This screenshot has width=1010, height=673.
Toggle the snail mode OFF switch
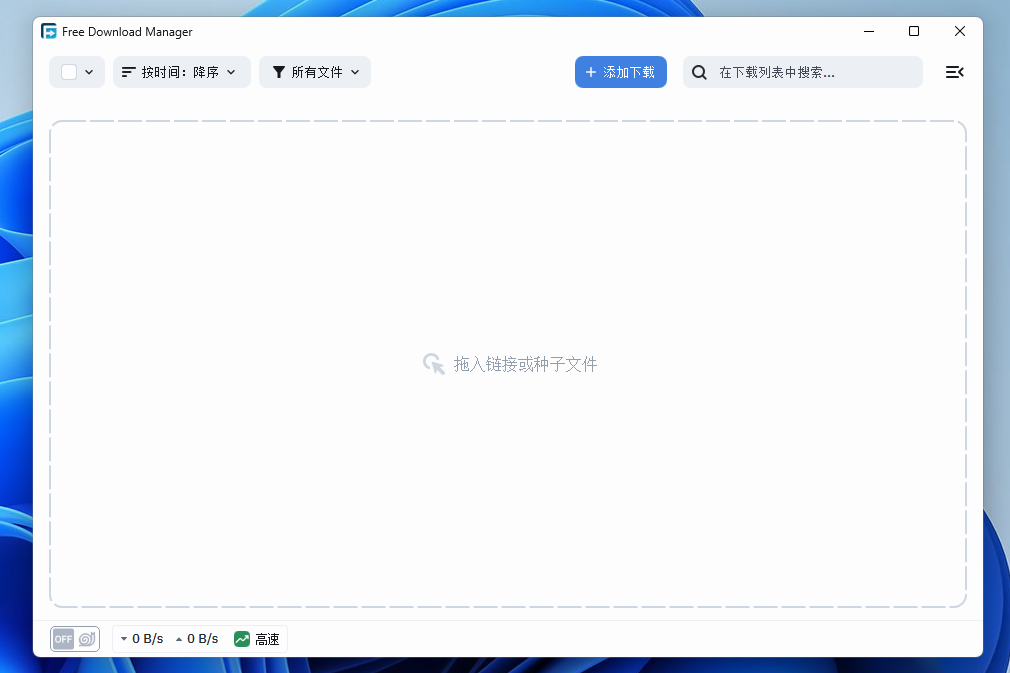[64, 639]
